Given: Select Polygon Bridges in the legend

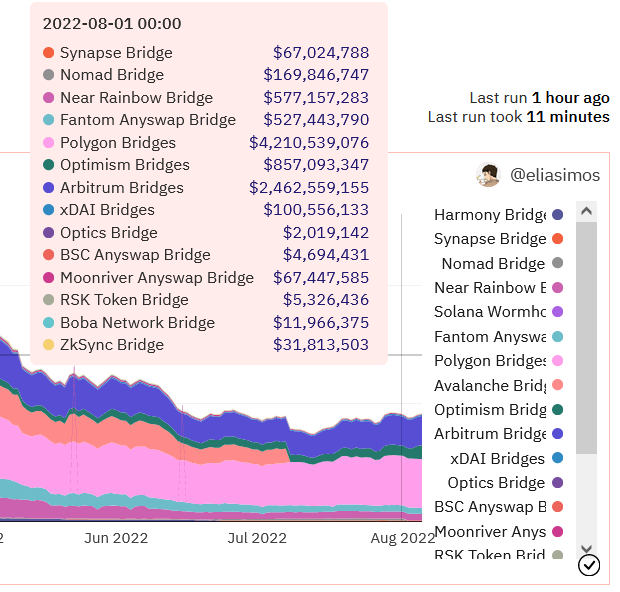Looking at the screenshot, I should (x=490, y=361).
